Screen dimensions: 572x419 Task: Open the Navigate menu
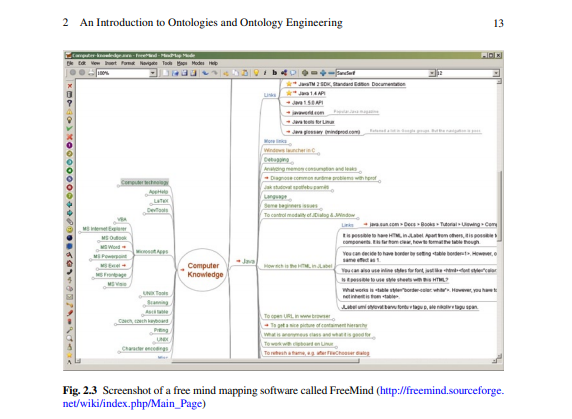click(148, 63)
